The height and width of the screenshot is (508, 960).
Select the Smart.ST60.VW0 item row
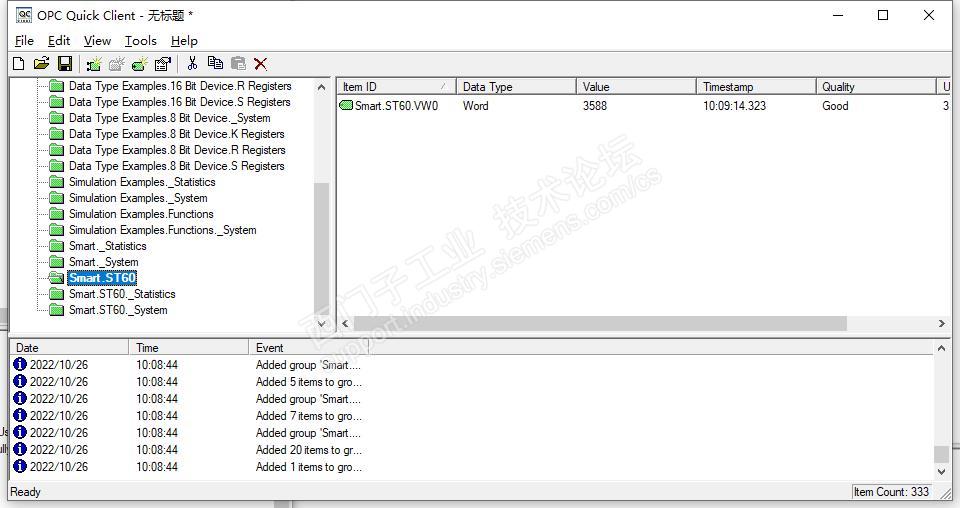tap(643, 105)
